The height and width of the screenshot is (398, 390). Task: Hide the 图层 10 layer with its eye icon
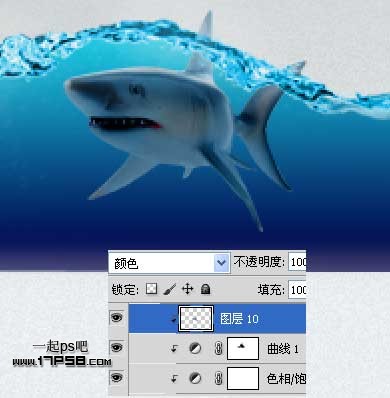117,318
